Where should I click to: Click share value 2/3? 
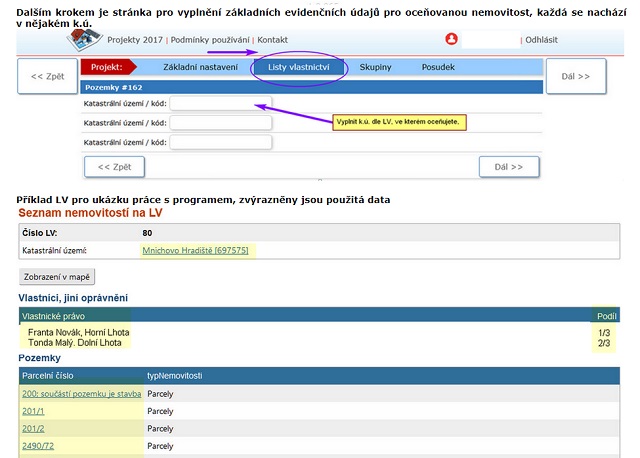(x=604, y=343)
